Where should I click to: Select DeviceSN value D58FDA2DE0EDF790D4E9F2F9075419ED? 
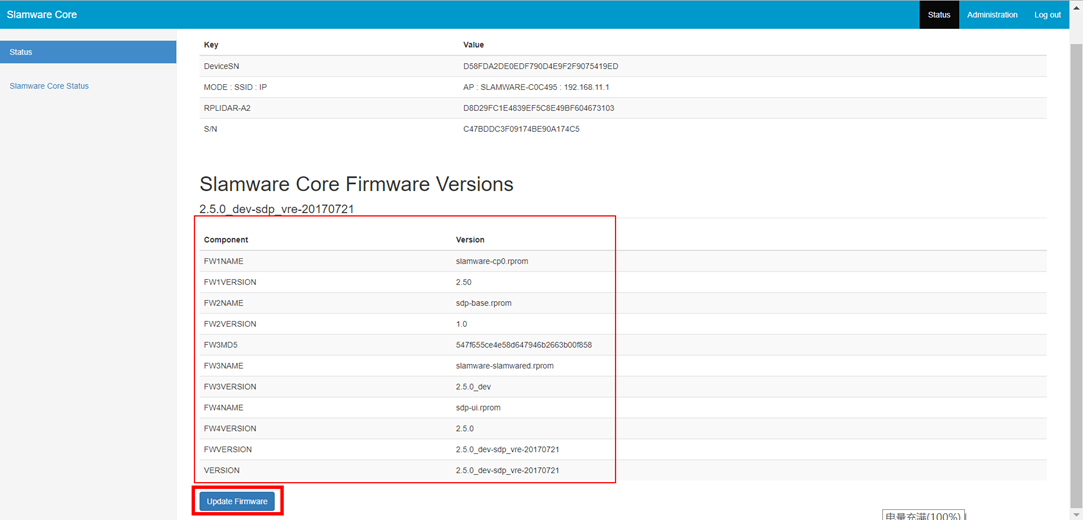(540, 66)
